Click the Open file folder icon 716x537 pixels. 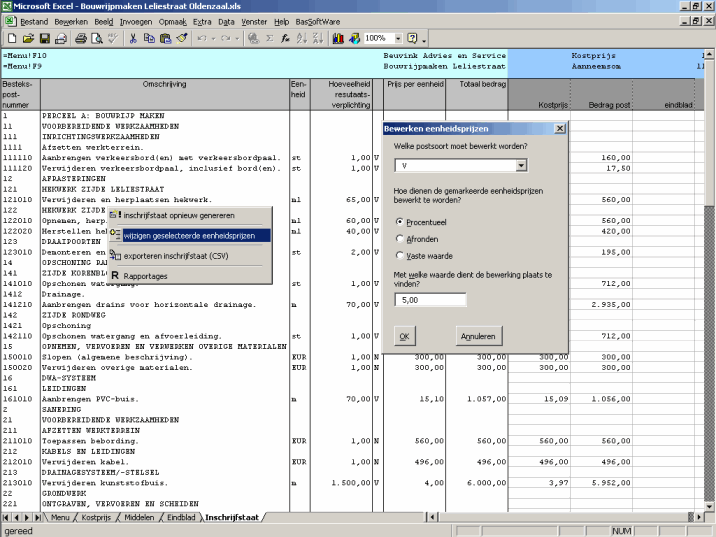tap(28, 38)
